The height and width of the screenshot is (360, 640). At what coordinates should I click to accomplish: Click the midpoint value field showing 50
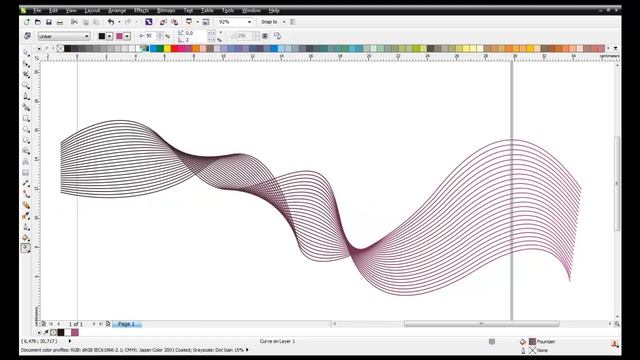click(150, 36)
